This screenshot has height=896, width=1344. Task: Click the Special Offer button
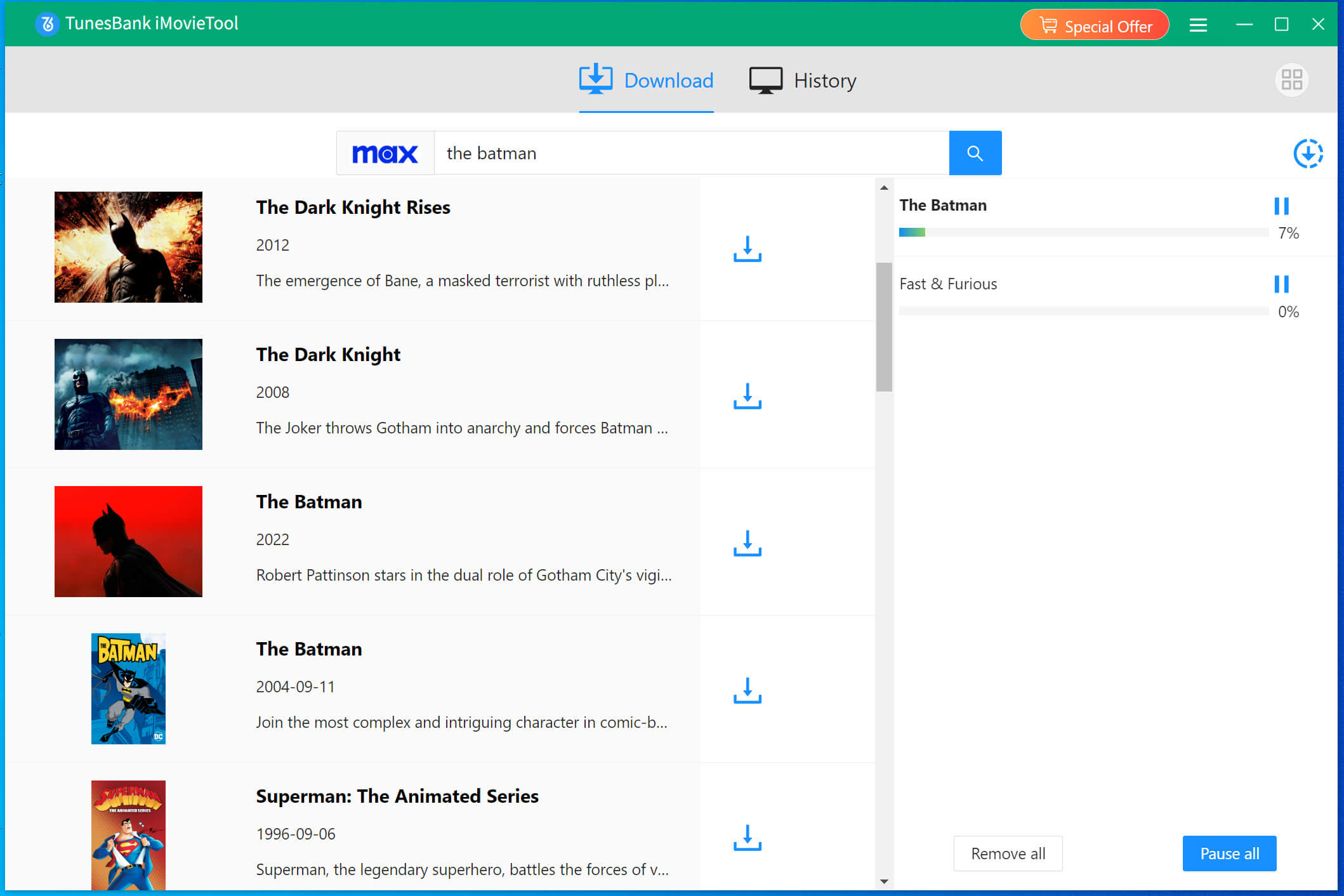pos(1095,25)
